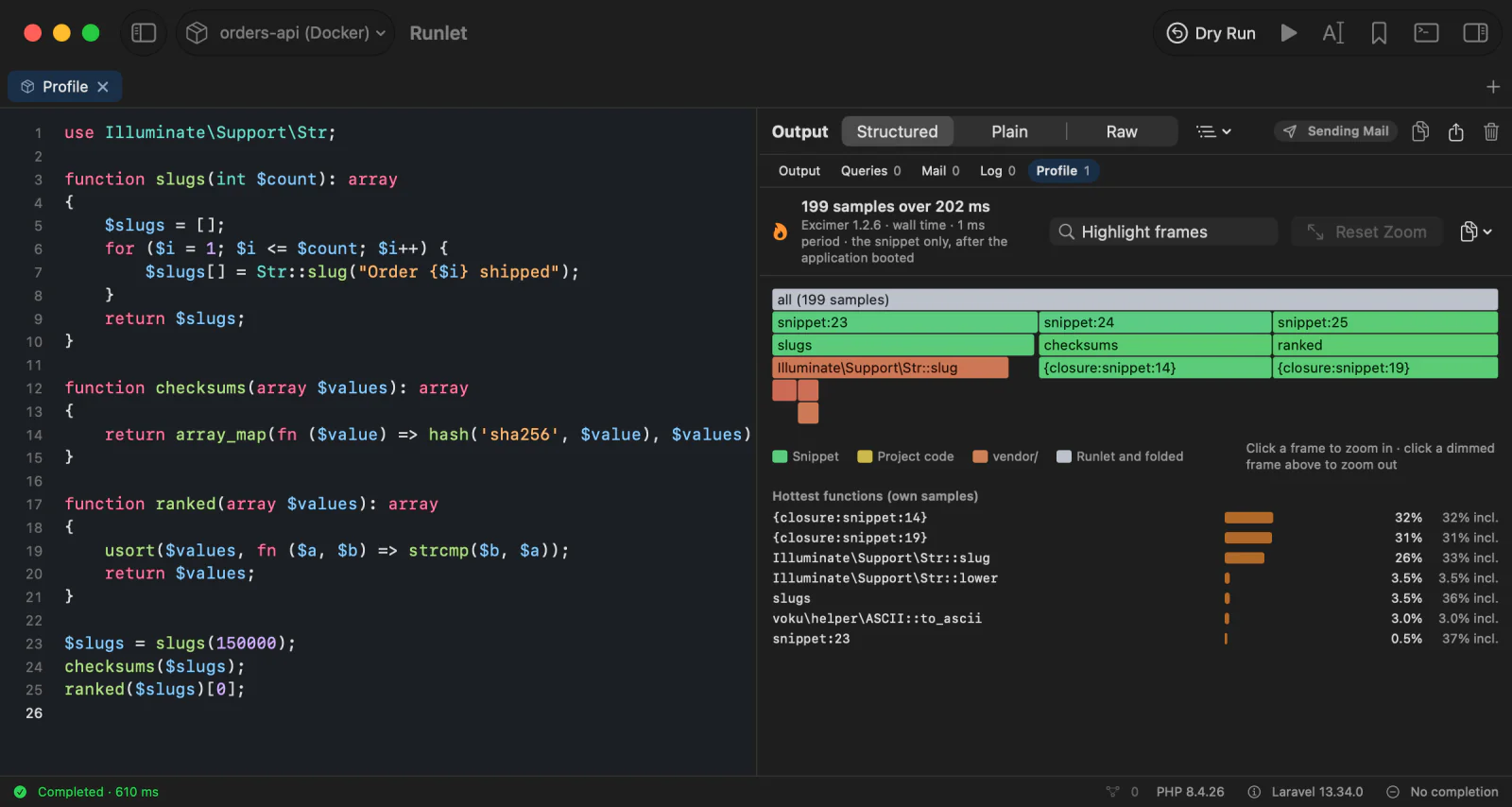Image resolution: width=1512 pixels, height=807 pixels.
Task: Click the yellow Project code legend swatch
Action: pos(865,456)
